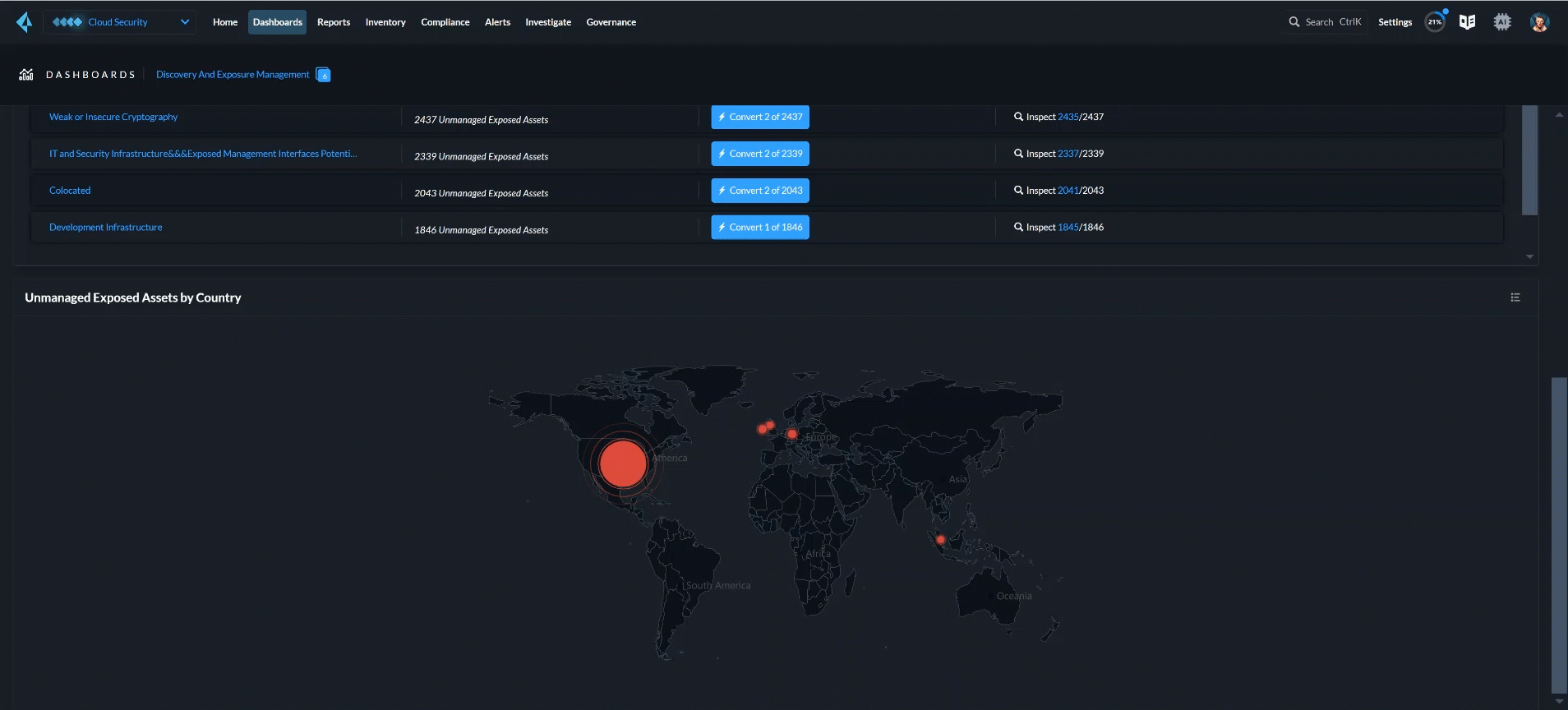Inspect 1845 of 1846 assets

point(1058,228)
